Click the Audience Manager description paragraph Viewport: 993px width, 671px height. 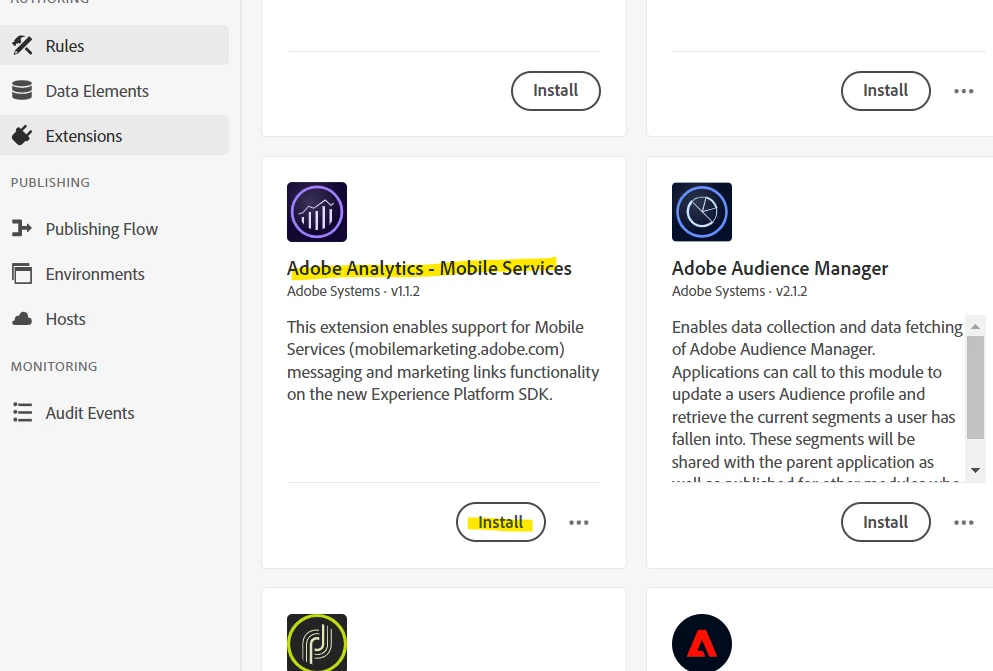point(817,399)
